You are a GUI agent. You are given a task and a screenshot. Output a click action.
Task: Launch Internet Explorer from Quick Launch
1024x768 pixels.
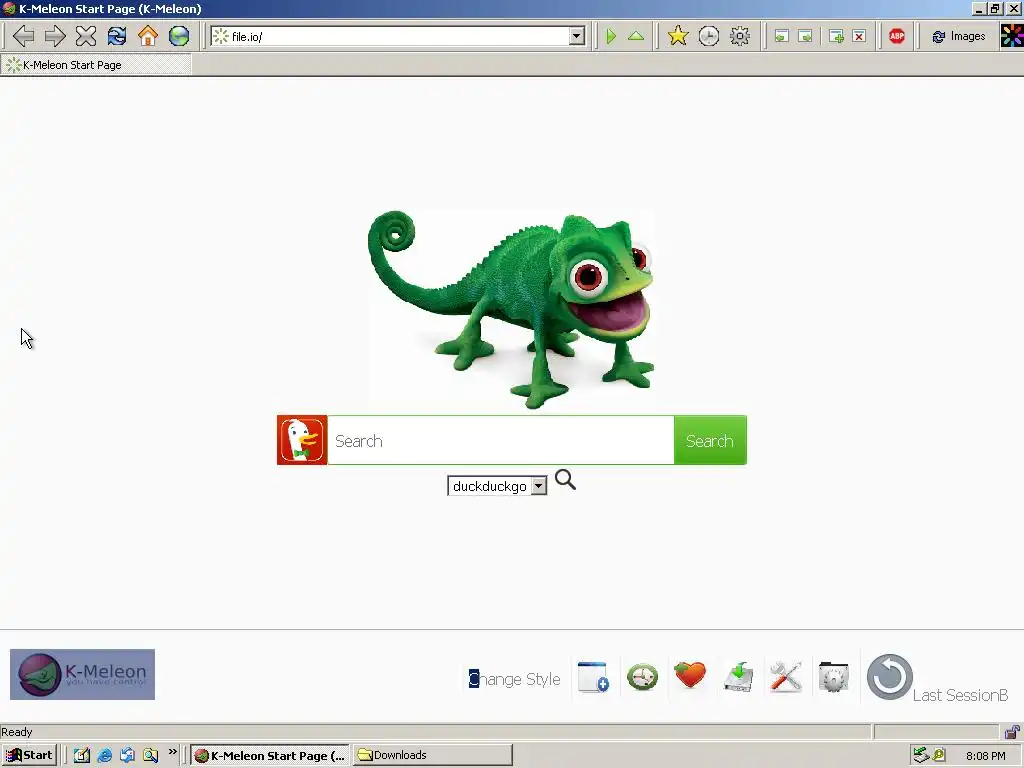(x=104, y=756)
